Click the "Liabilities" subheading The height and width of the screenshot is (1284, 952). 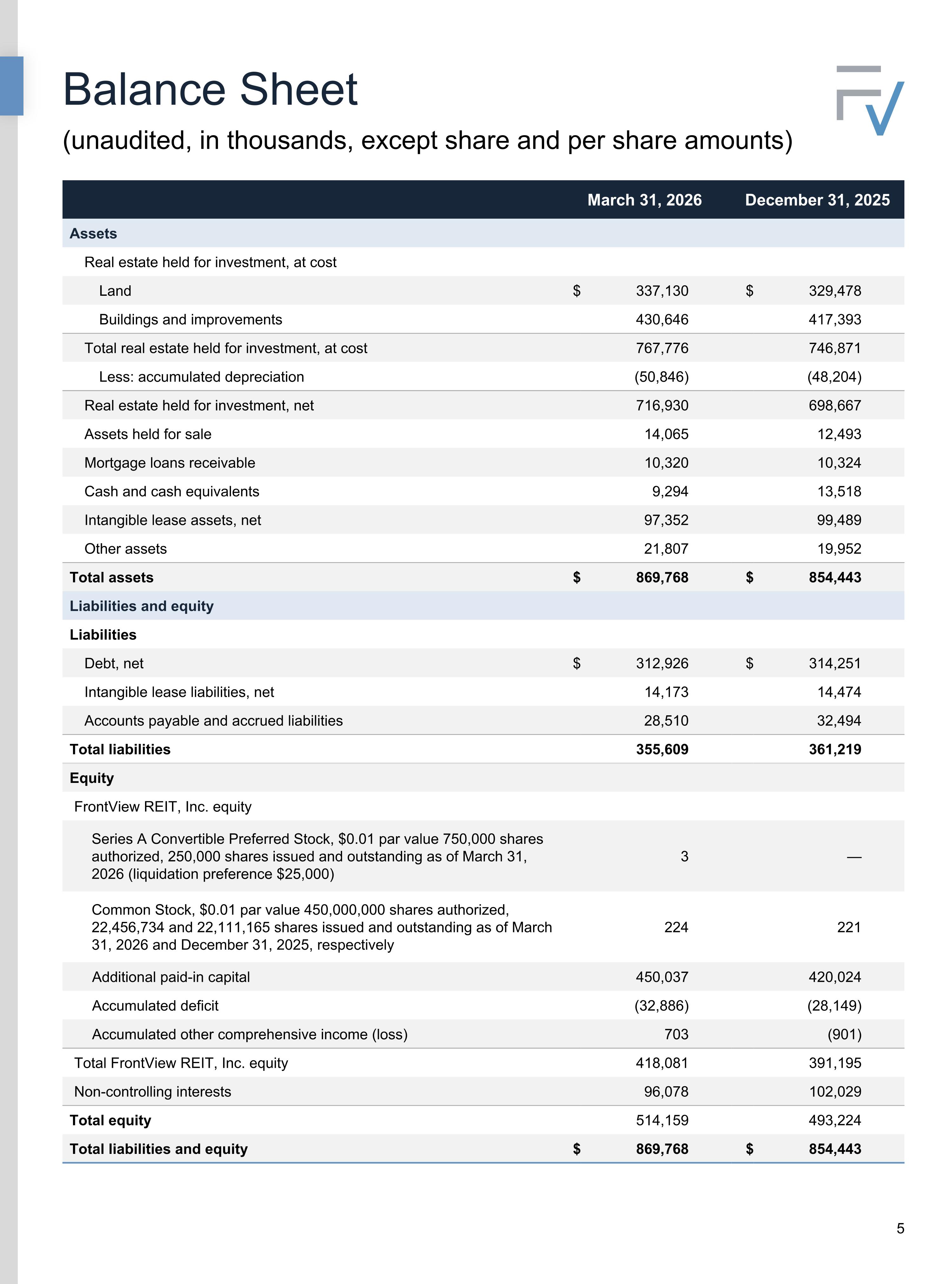pyautogui.click(x=103, y=635)
